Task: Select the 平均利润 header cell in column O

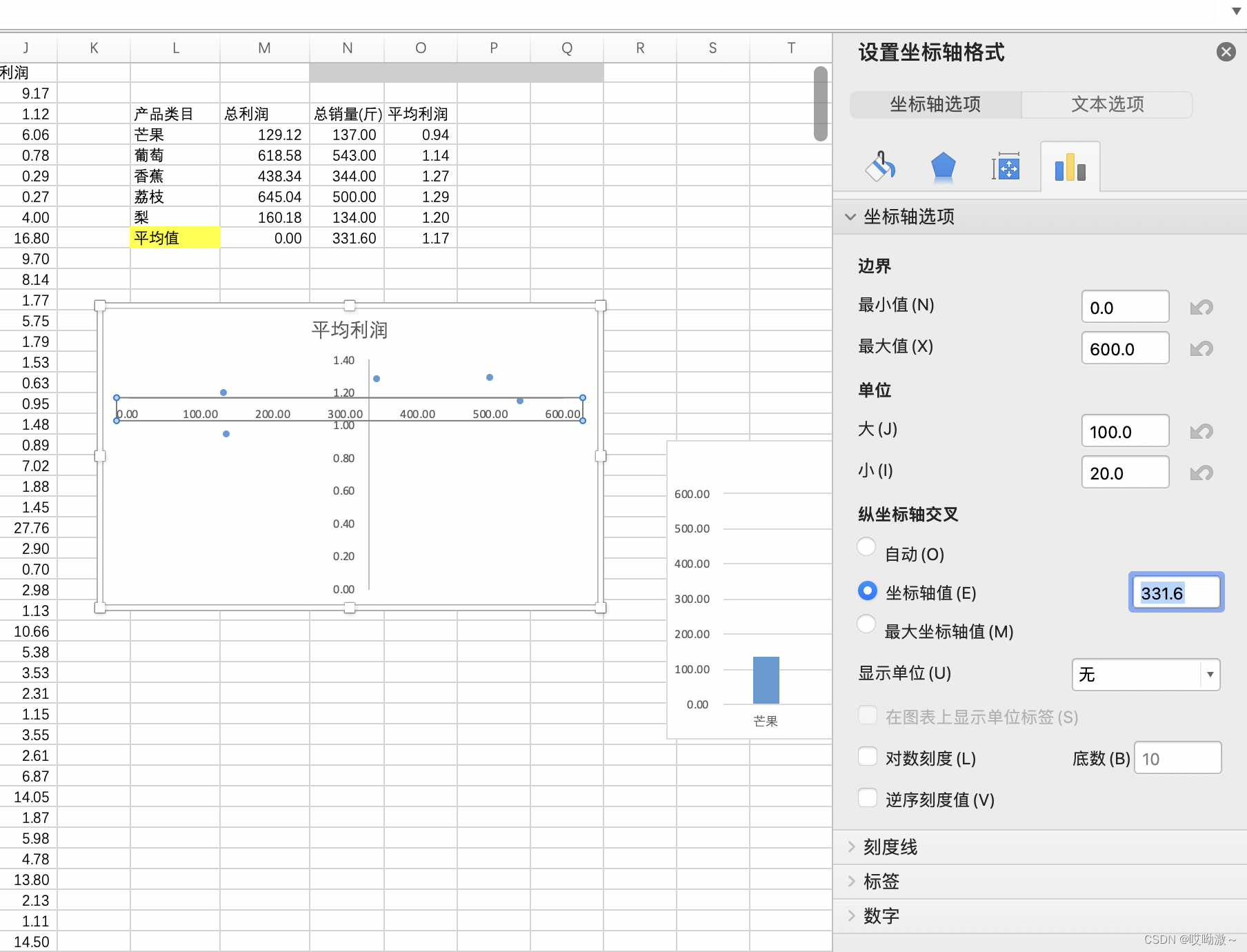Action: (x=421, y=114)
